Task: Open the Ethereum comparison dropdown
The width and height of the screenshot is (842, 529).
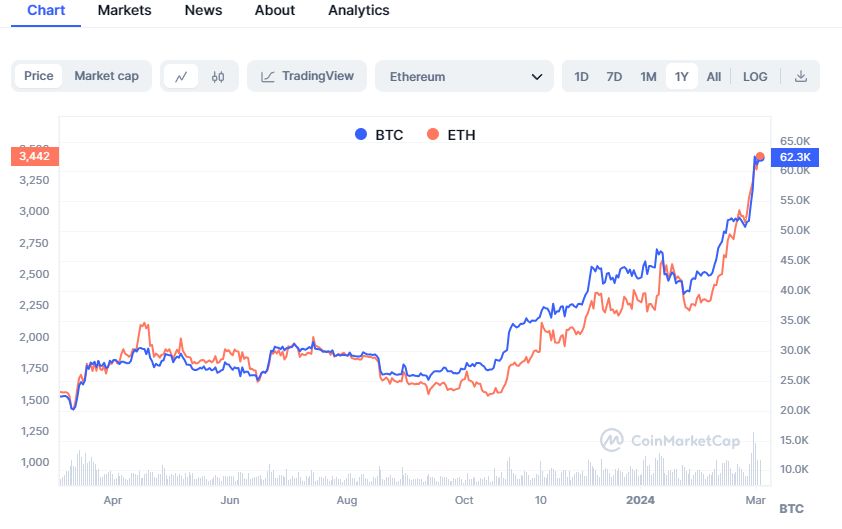Action: point(464,76)
